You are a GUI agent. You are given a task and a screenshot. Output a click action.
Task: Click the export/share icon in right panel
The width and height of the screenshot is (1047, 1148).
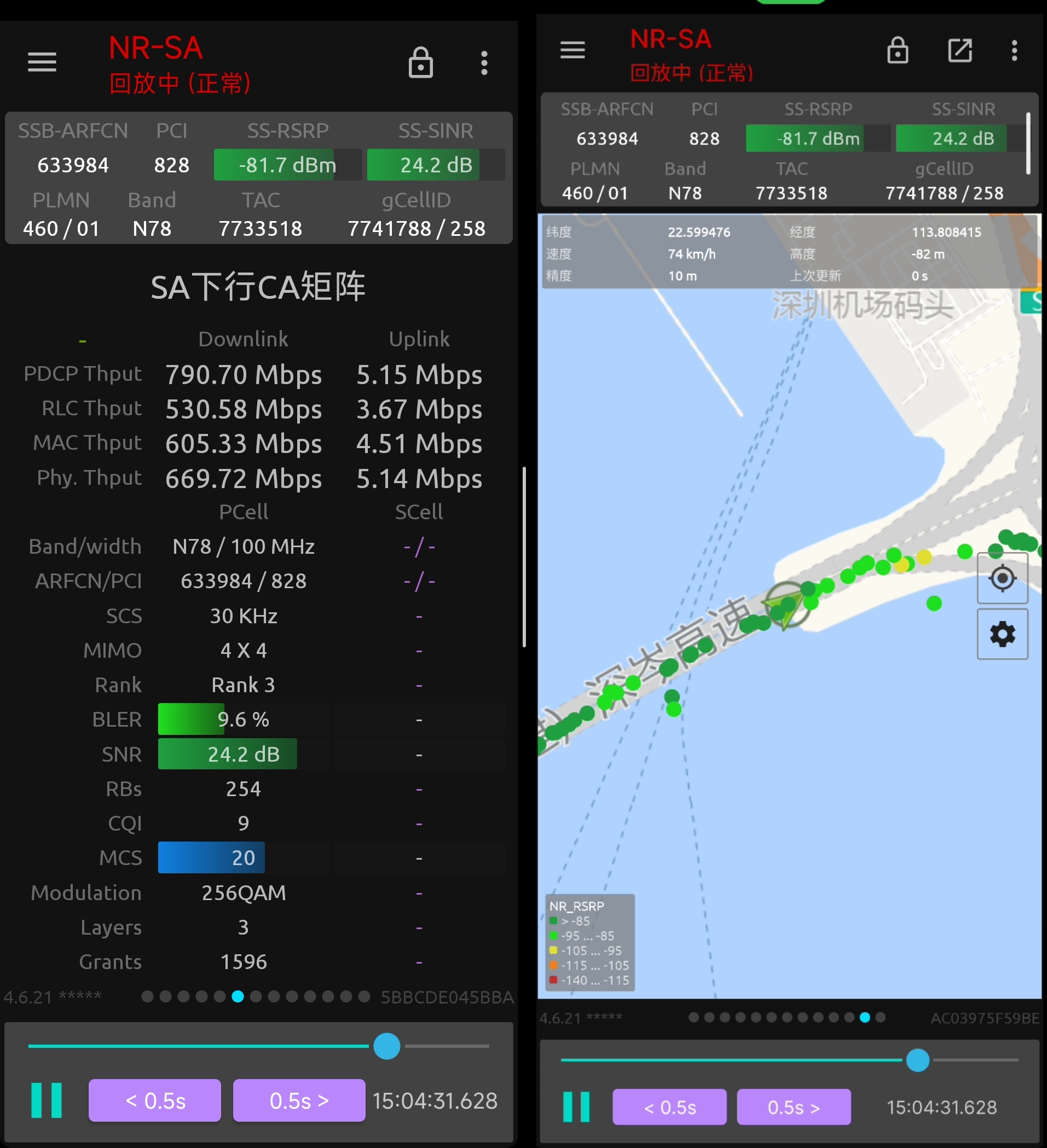tap(960, 50)
